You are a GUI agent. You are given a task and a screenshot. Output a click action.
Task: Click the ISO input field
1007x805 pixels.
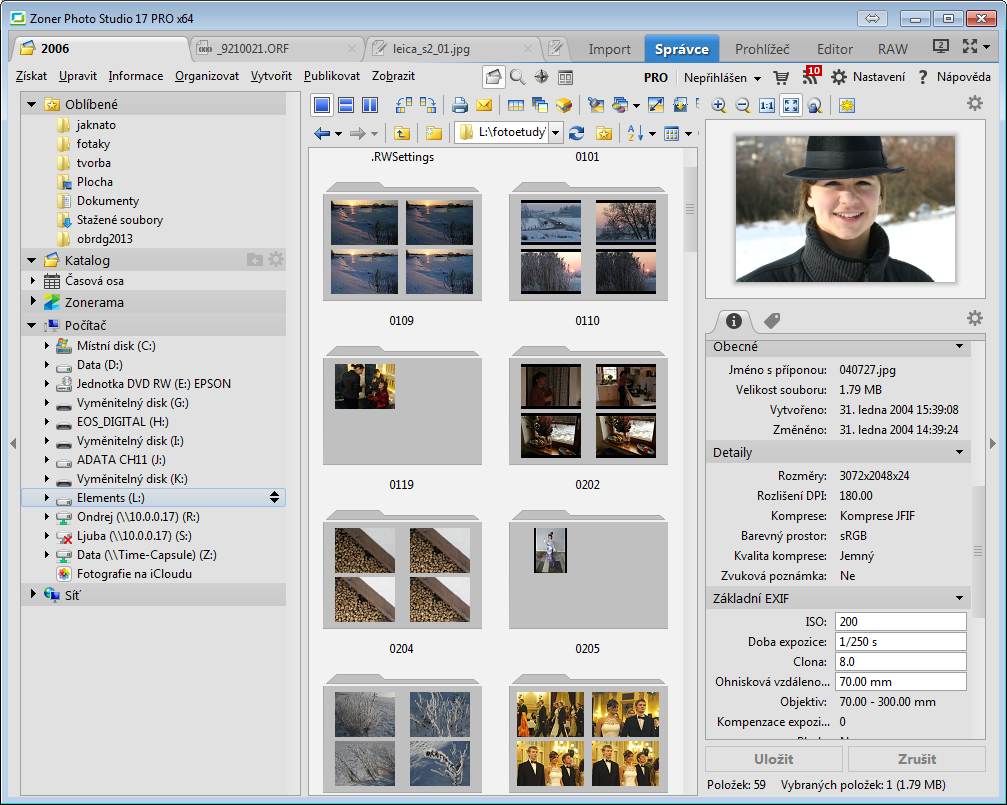(900, 621)
